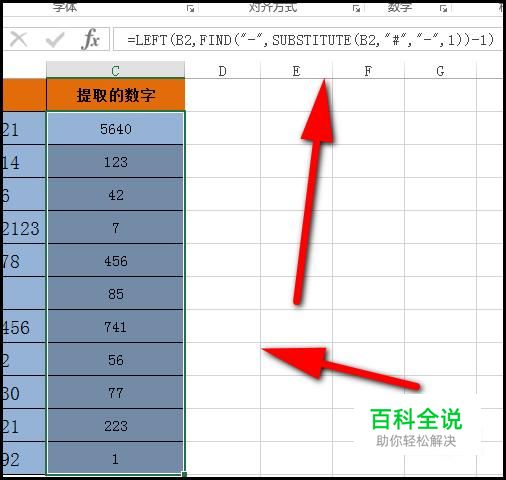Select column D header
This screenshot has width=506, height=480.
(x=223, y=71)
